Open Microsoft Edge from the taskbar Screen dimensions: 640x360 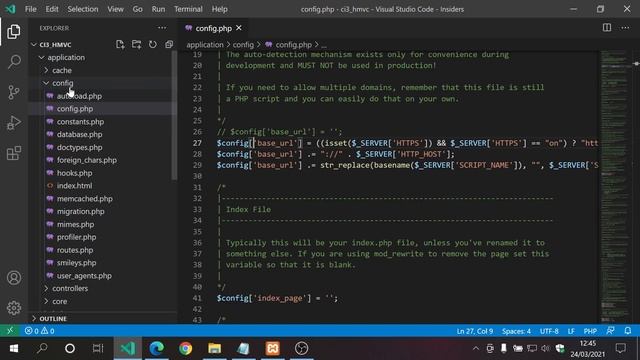point(157,348)
